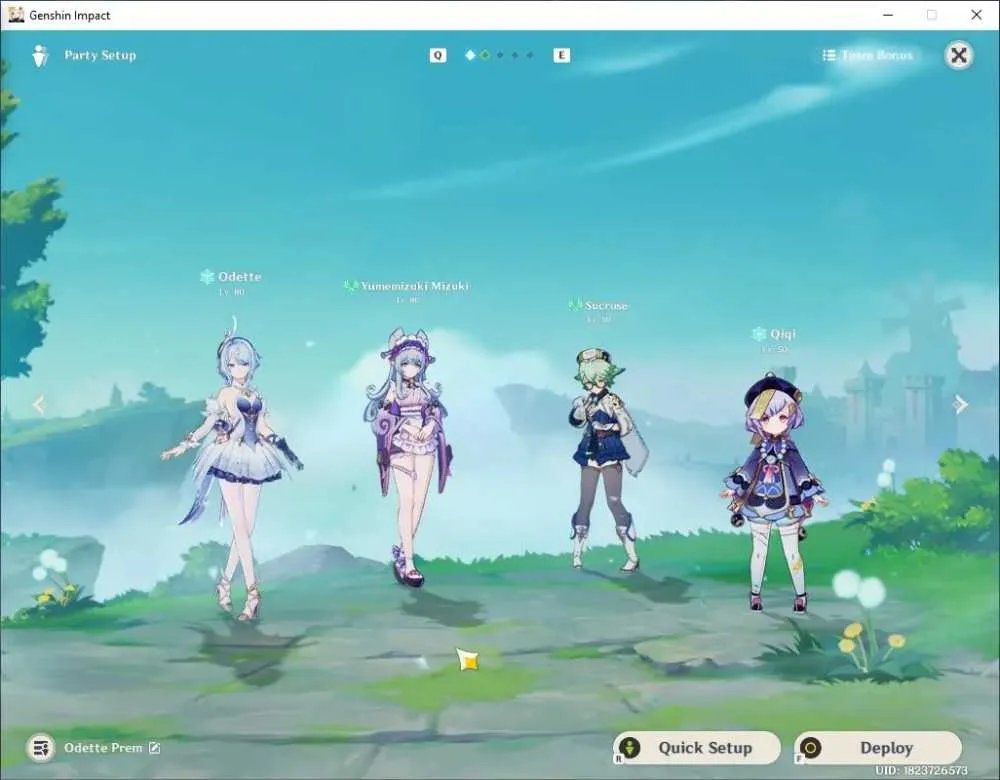
Task: Click the Genshin Impact title bar app icon
Action: click(16, 15)
